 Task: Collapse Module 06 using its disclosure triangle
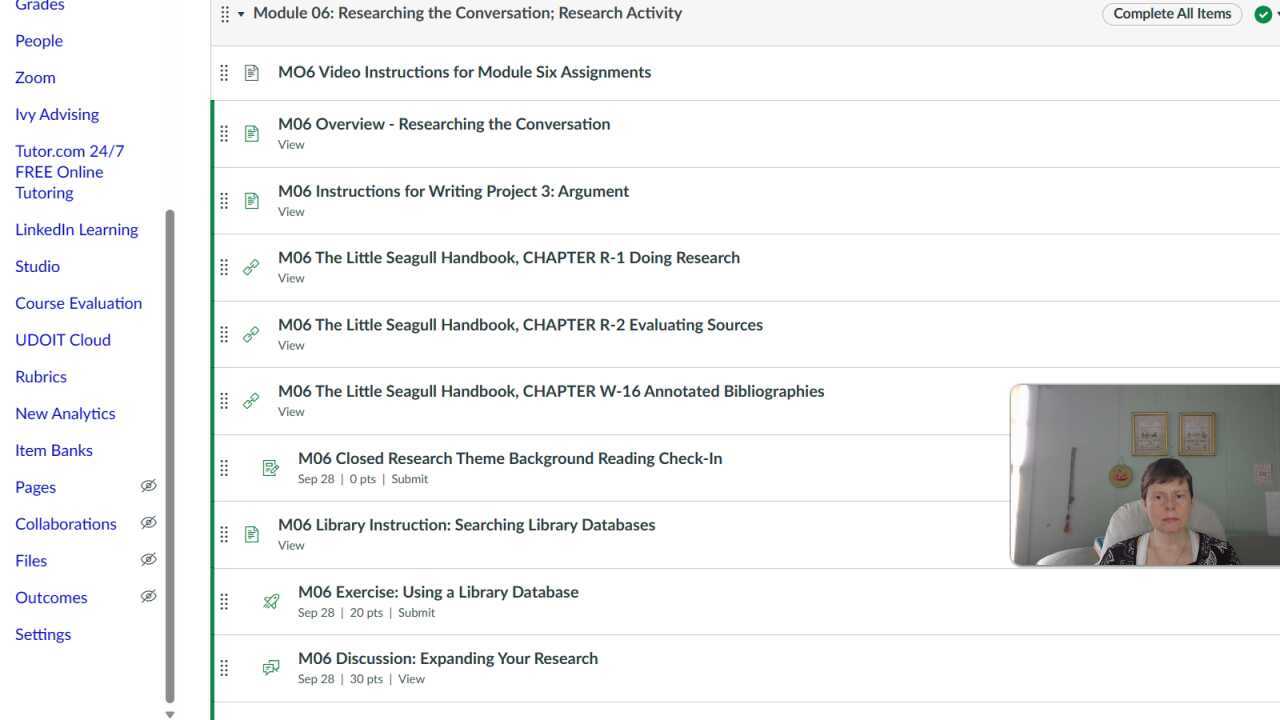(240, 14)
